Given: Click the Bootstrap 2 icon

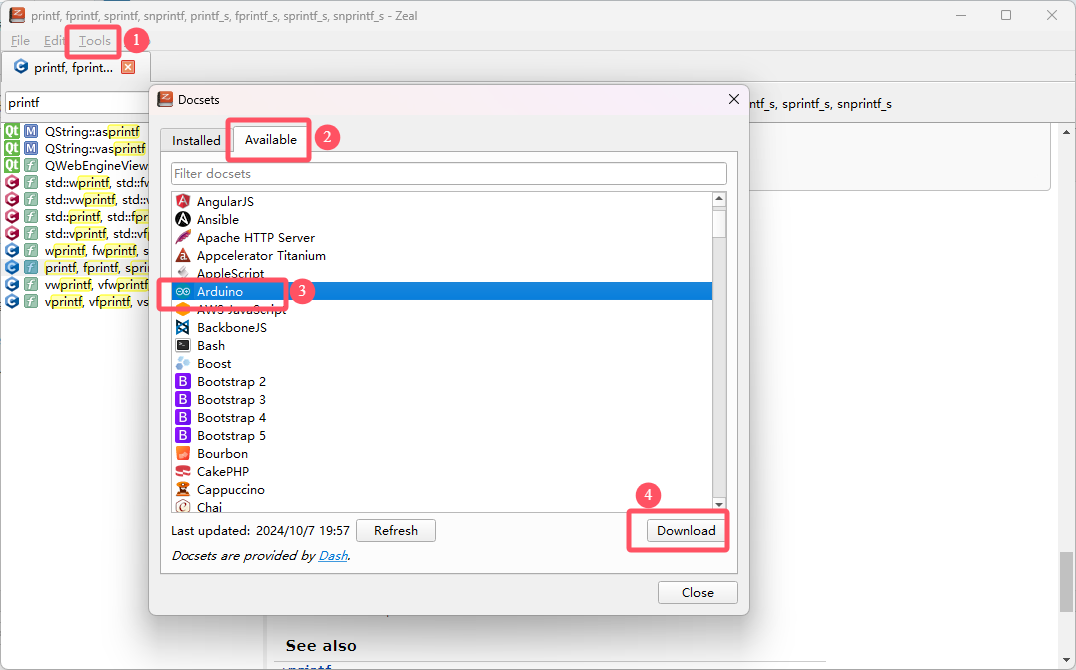Looking at the screenshot, I should (183, 381).
